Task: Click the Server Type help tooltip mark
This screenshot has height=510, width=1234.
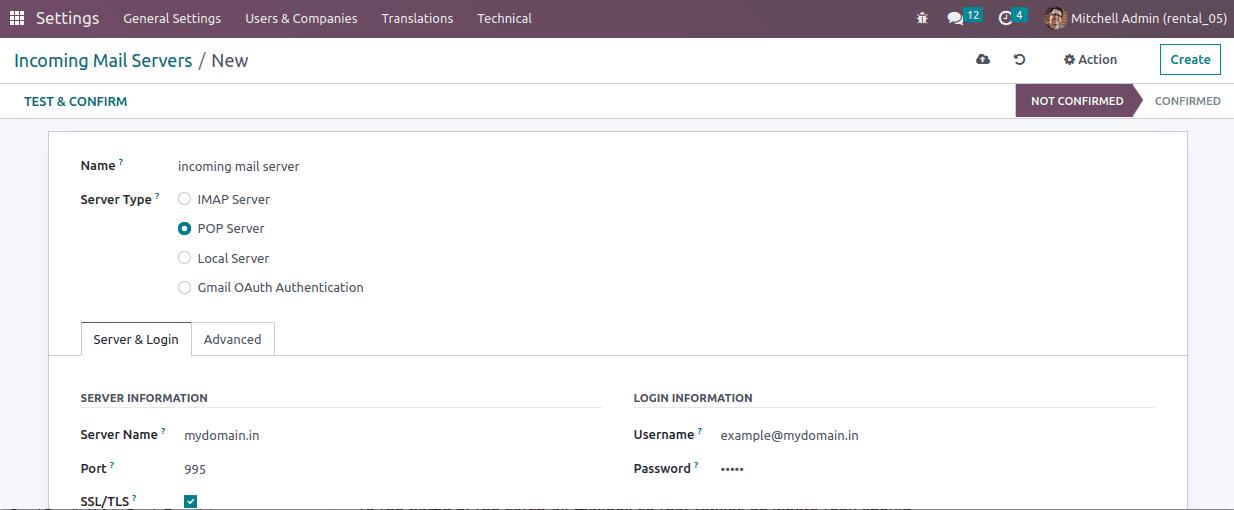Action: [x=157, y=196]
